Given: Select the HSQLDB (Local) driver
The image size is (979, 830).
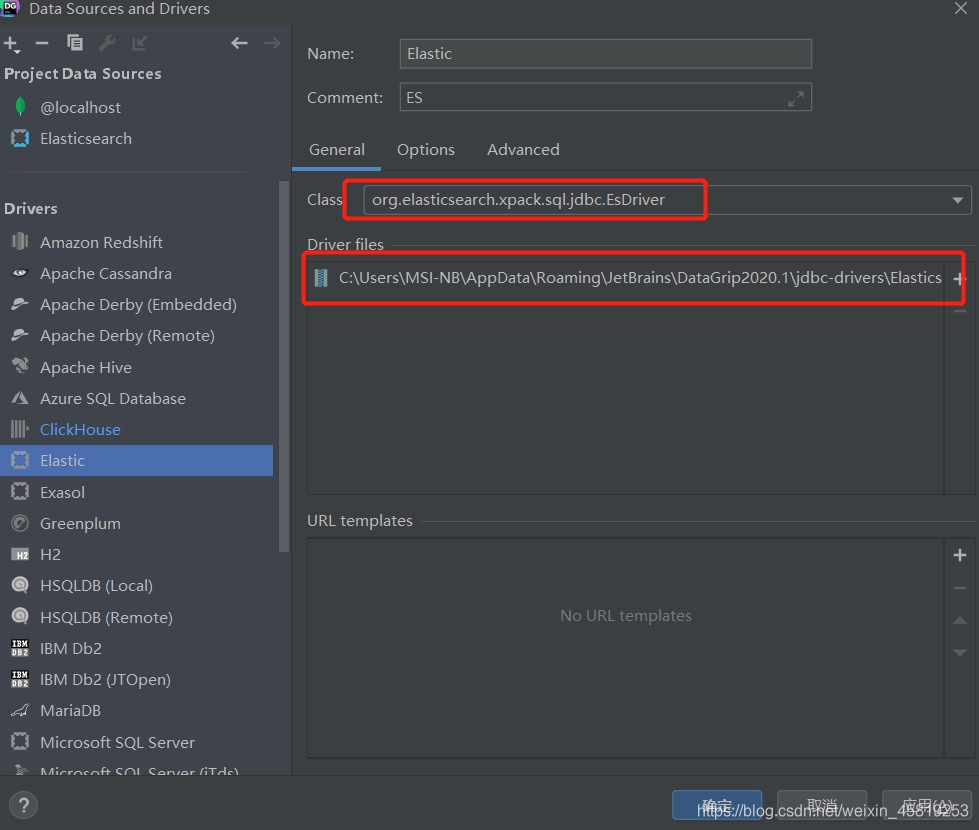Looking at the screenshot, I should (136, 586).
